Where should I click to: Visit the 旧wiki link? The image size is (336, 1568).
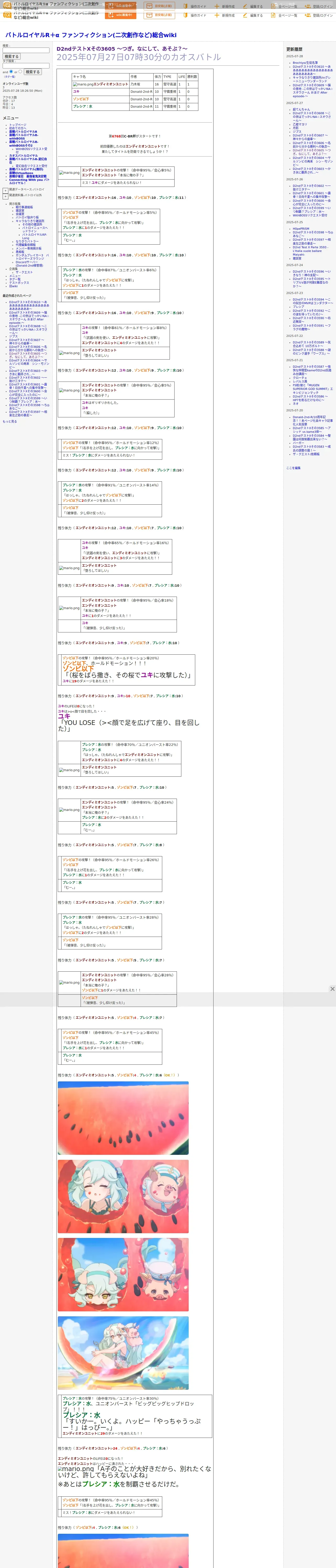13,286
